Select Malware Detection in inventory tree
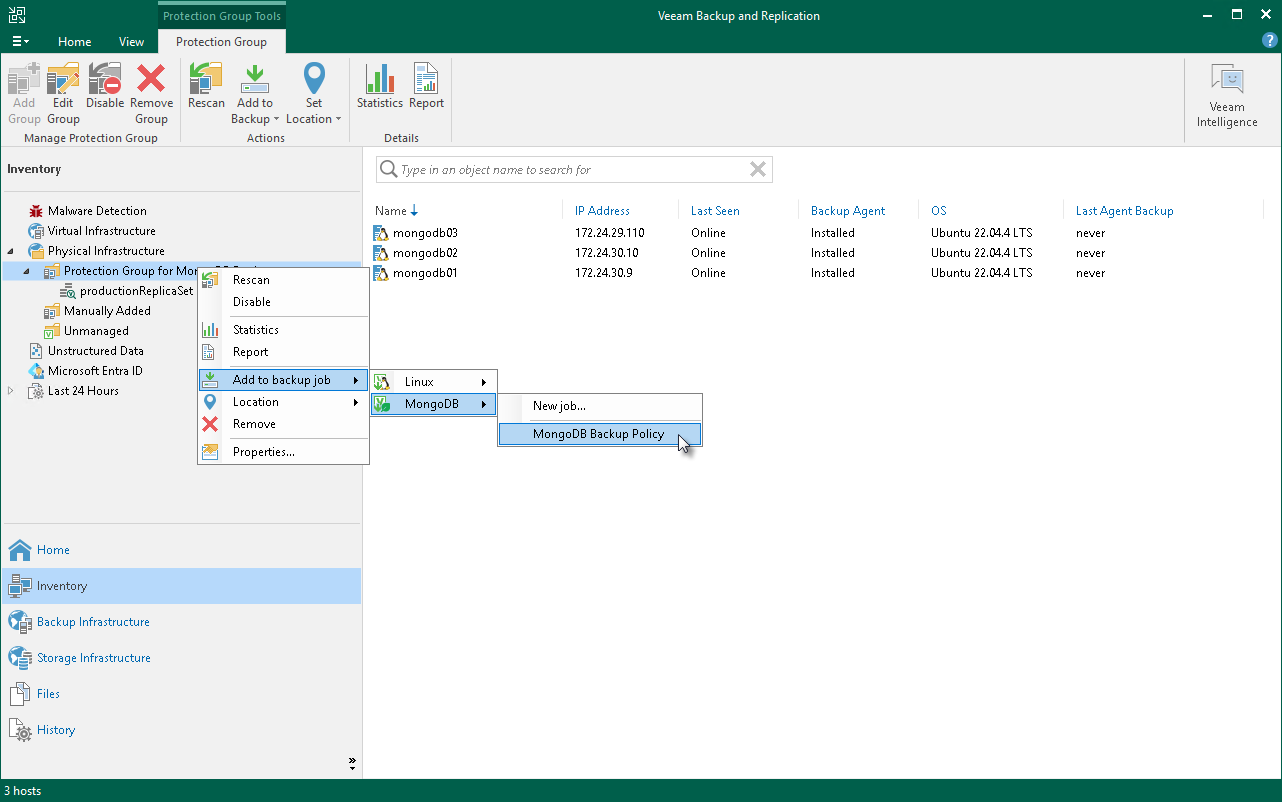Image resolution: width=1282 pixels, height=802 pixels. pyautogui.click(x=97, y=211)
